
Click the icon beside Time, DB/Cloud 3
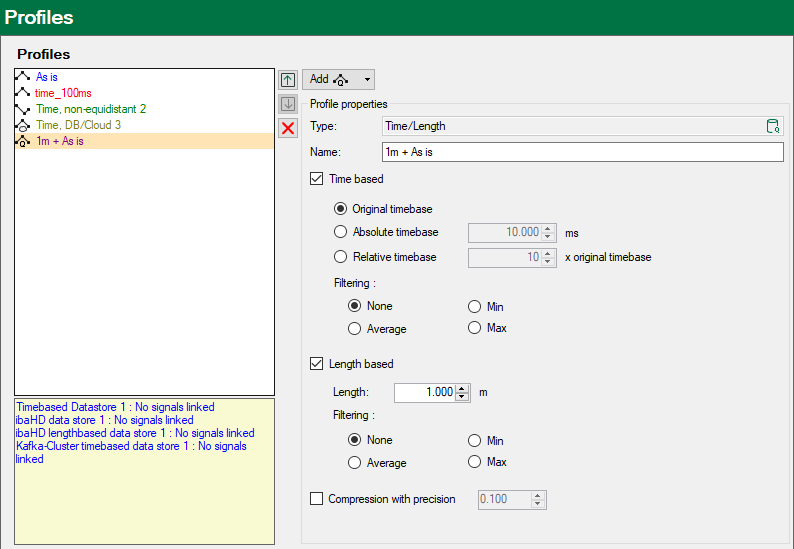click(23, 125)
